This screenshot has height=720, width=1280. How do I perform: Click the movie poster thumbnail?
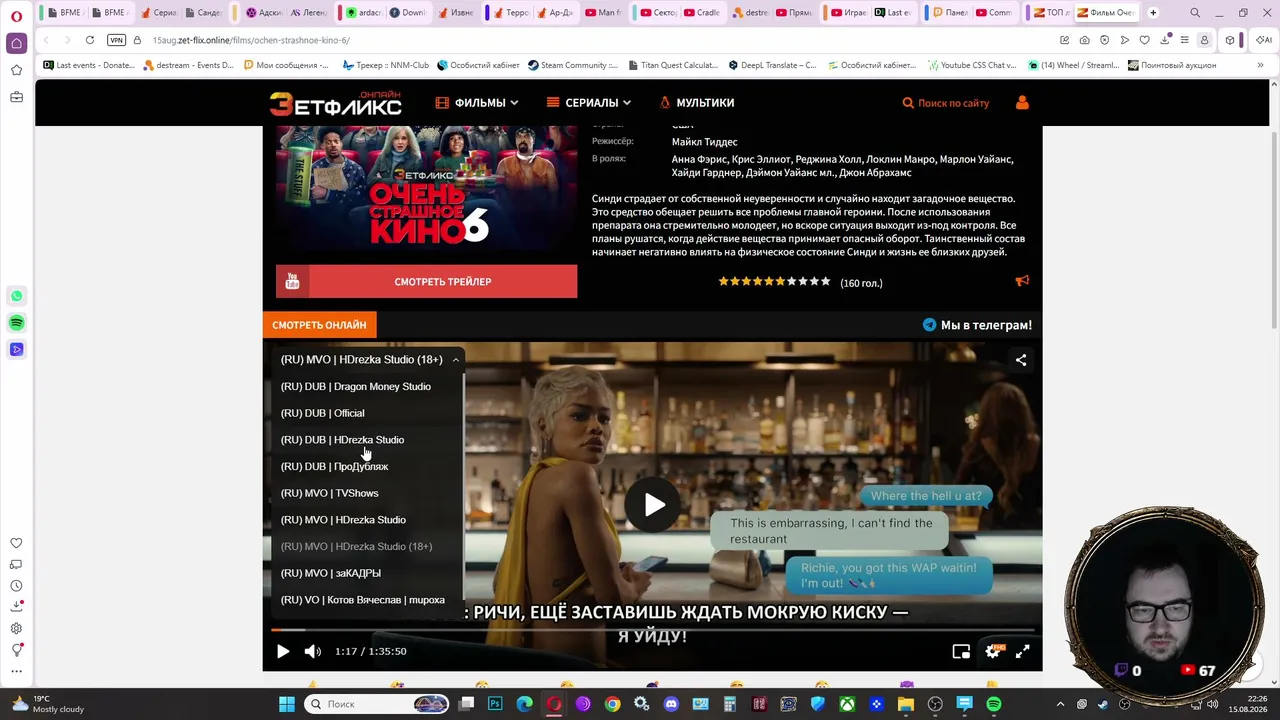427,188
